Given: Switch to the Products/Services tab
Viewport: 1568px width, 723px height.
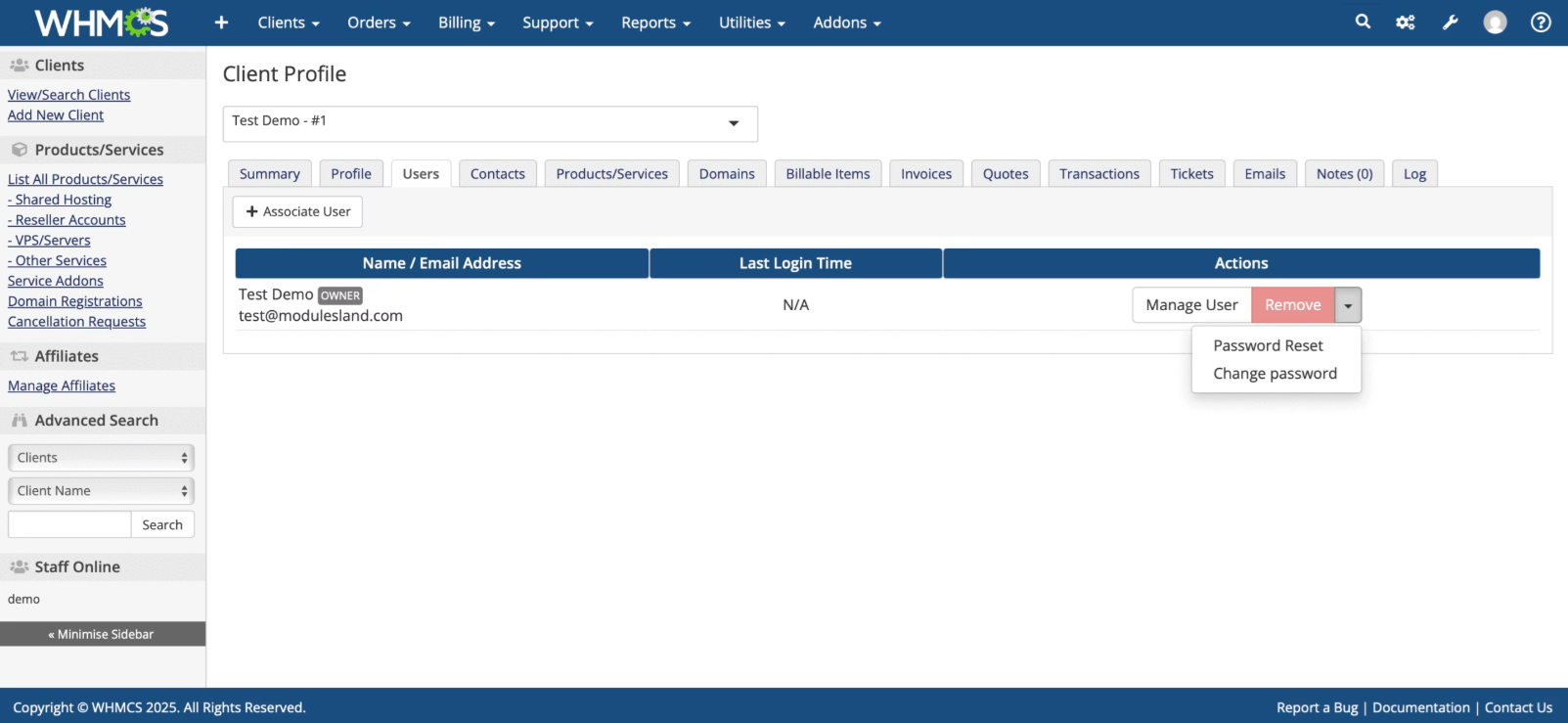Looking at the screenshot, I should tap(611, 174).
